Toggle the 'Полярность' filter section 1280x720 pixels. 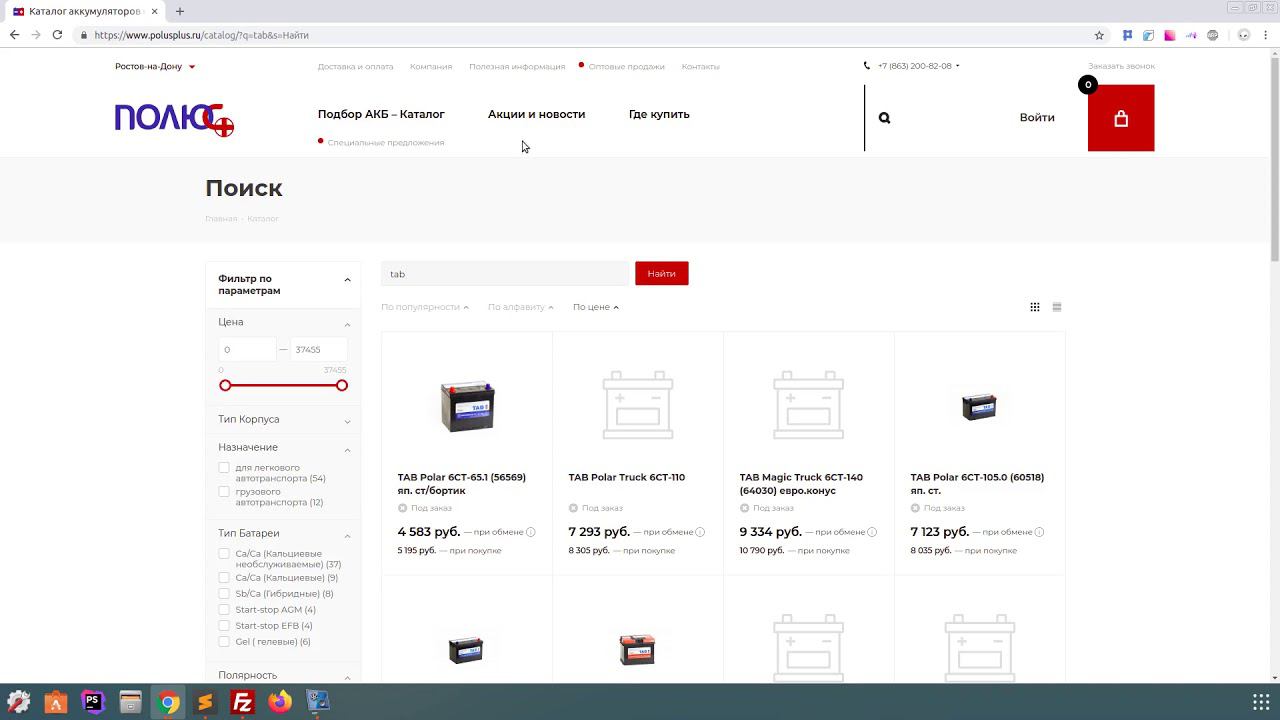click(x=347, y=678)
